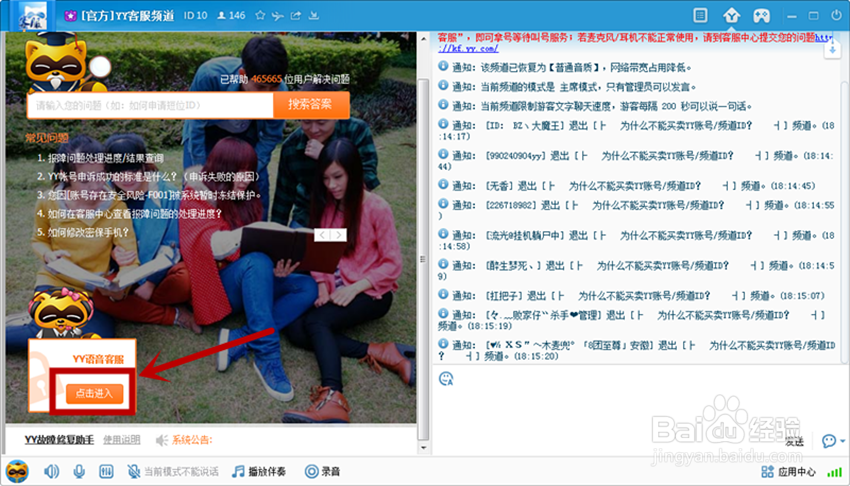Open the emoticon picker in chat box

pyautogui.click(x=446, y=379)
